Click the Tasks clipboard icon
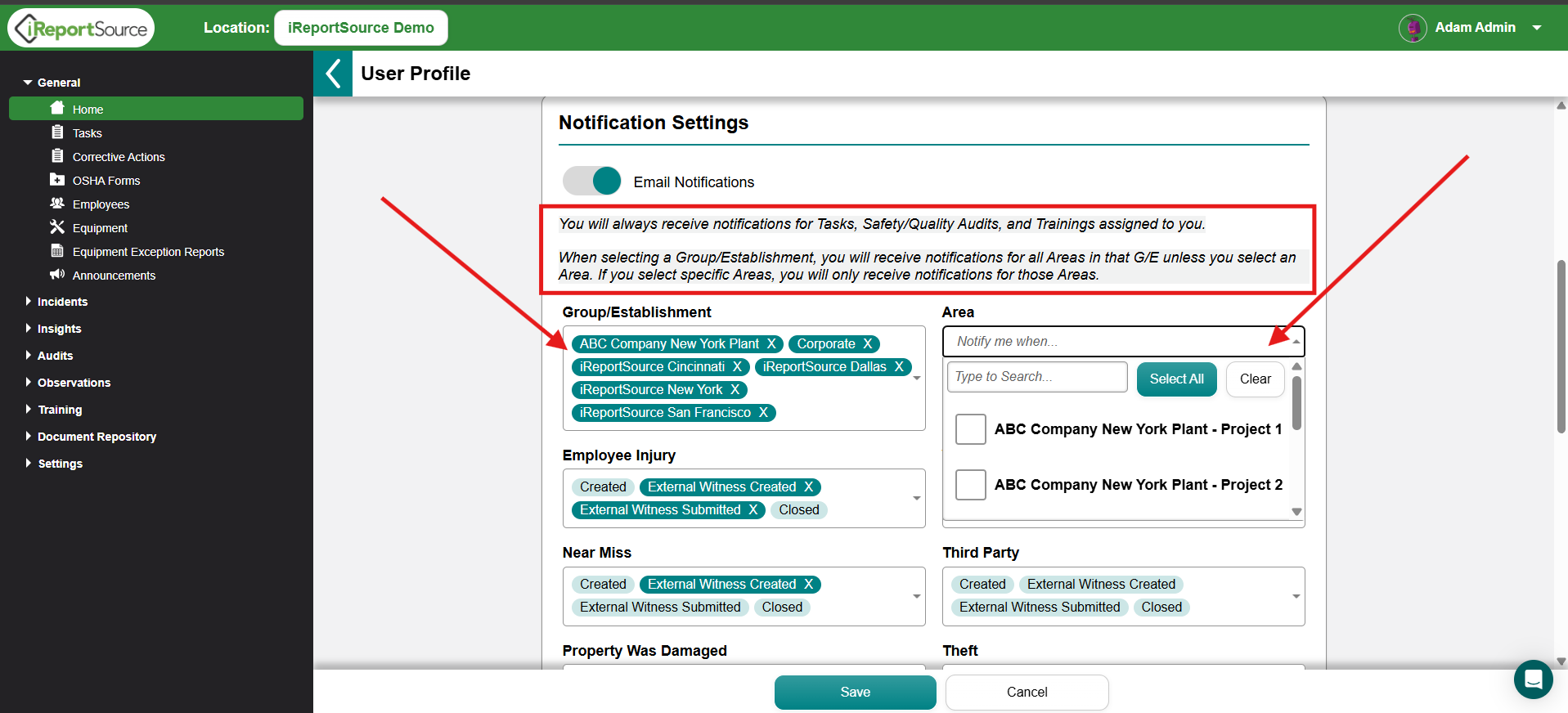This screenshot has width=1568, height=713. [x=57, y=132]
